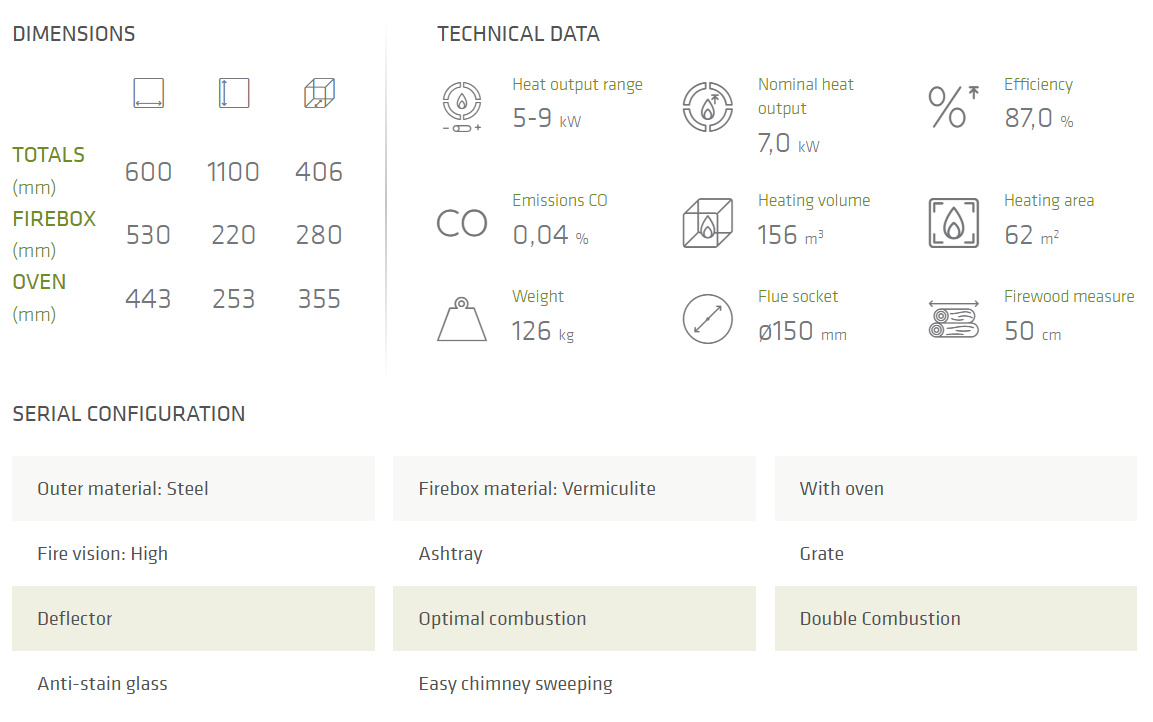The width and height of the screenshot is (1153, 722).
Task: Click the Optimal combustion cell
Action: click(574, 619)
